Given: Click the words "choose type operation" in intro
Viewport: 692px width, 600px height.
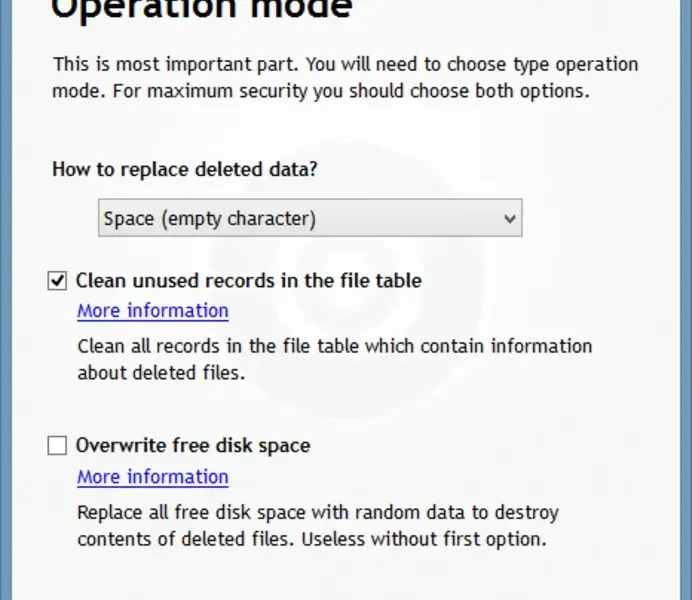Looking at the screenshot, I should [538, 65].
